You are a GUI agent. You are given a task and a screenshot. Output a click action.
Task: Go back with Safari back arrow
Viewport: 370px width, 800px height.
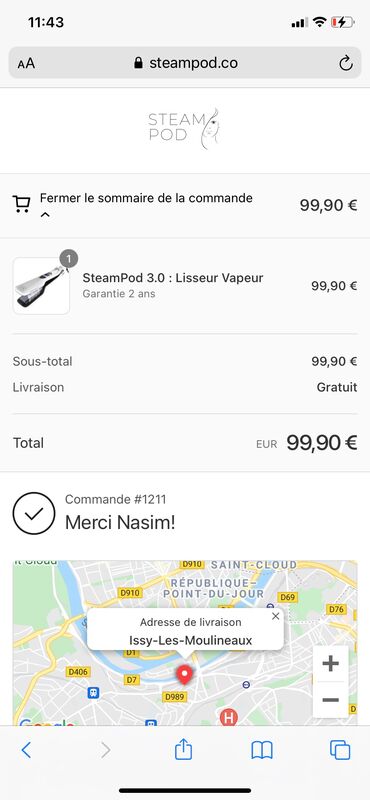pos(27,749)
